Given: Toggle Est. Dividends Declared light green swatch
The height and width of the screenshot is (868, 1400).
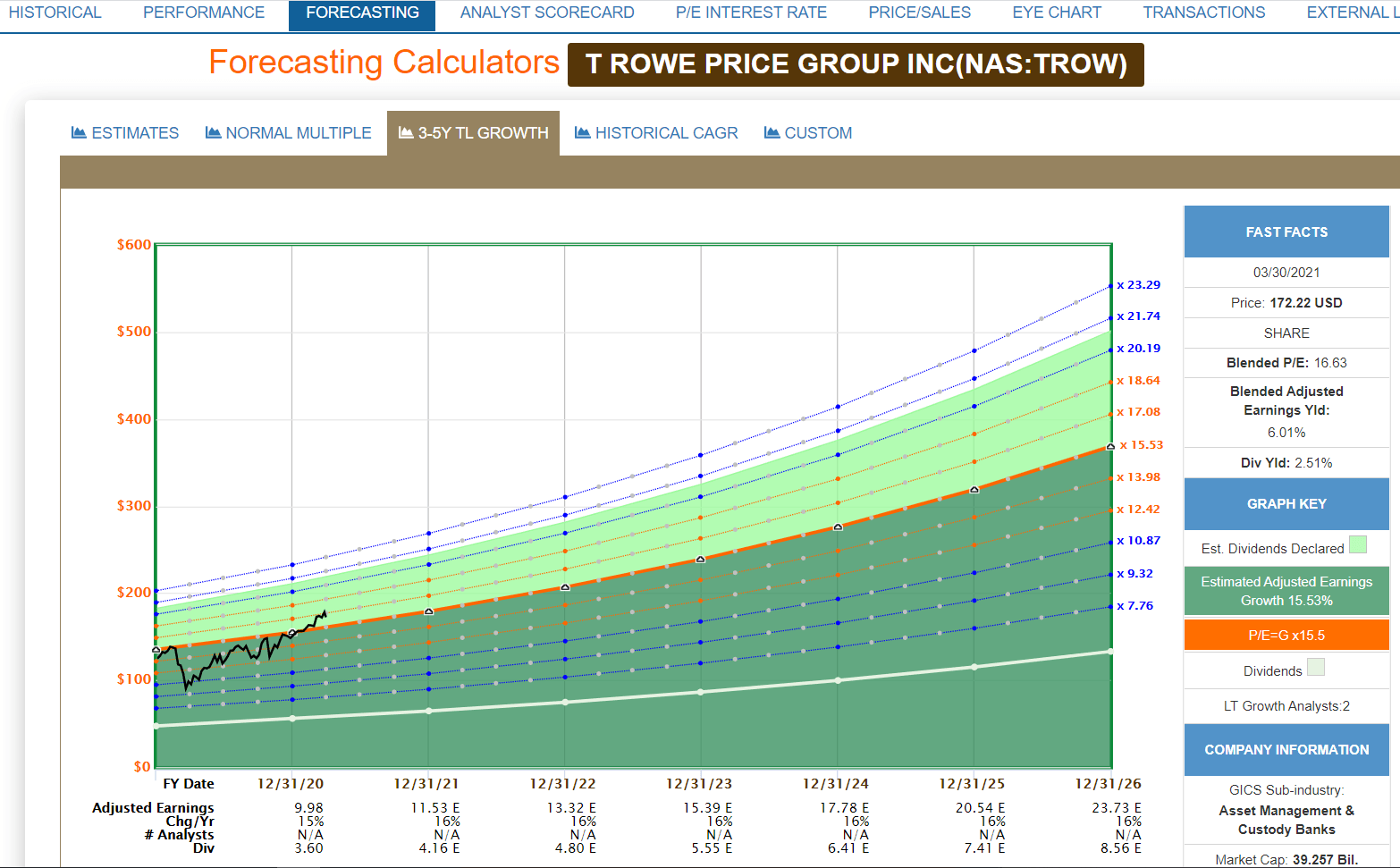Looking at the screenshot, I should 1357,544.
